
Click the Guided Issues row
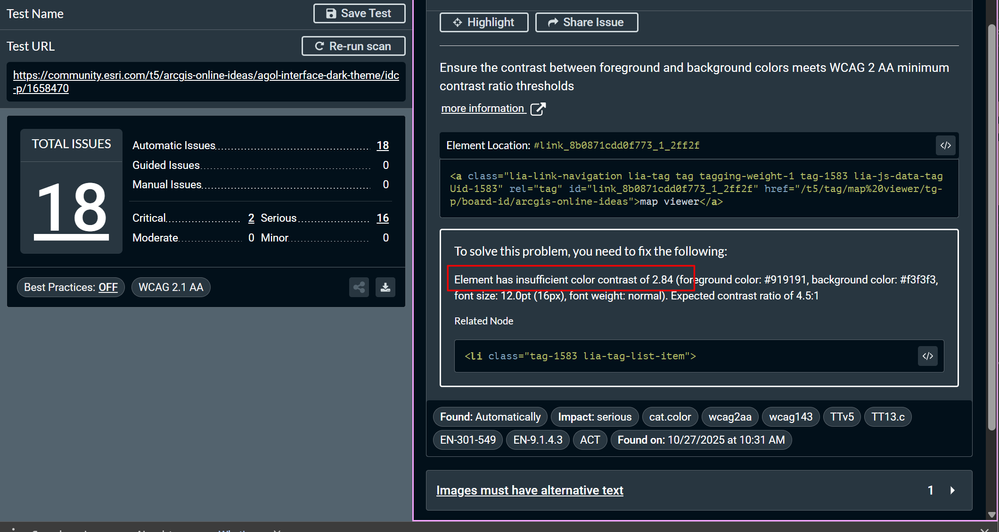coord(261,165)
